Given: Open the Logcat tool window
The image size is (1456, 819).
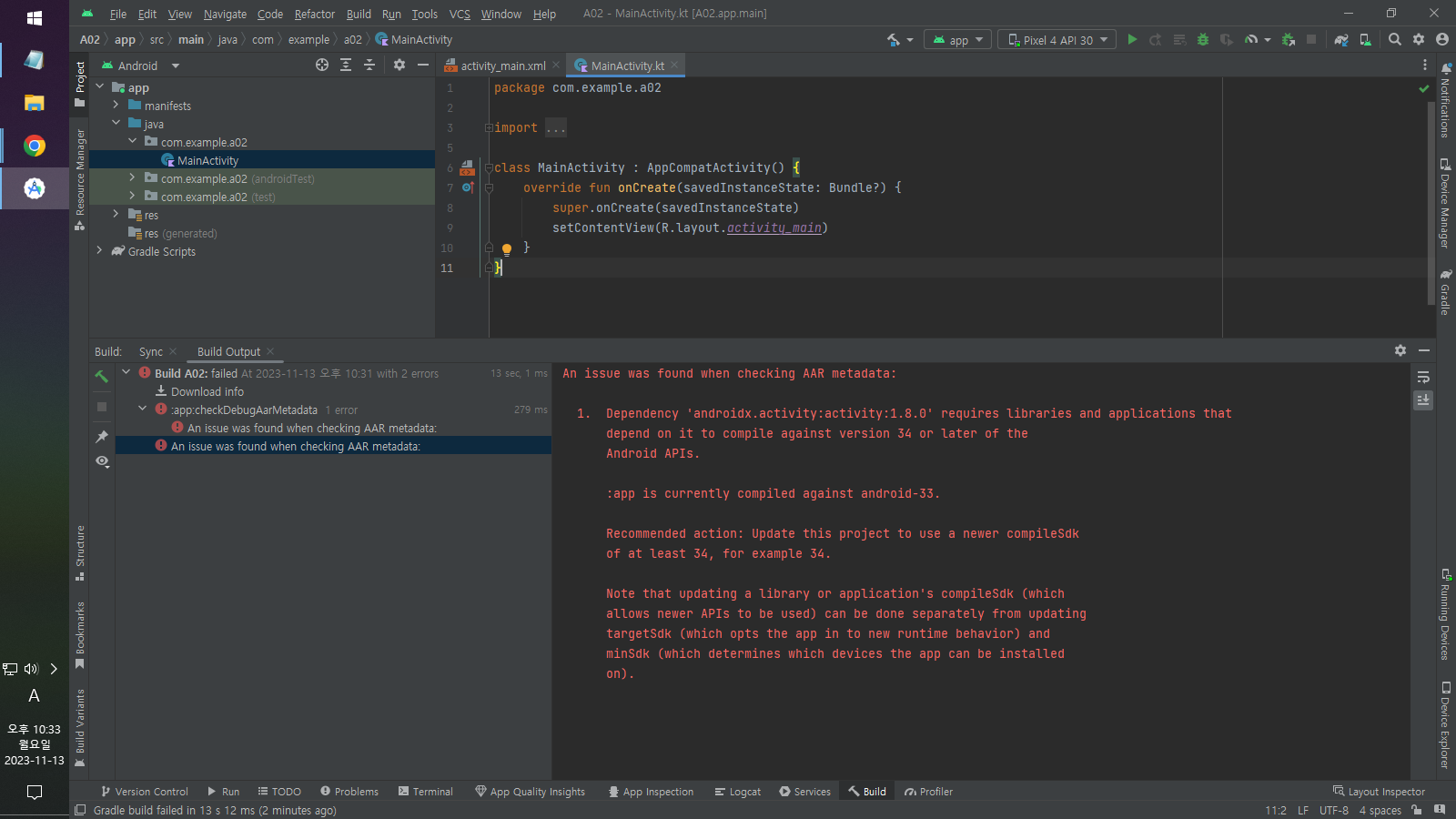Looking at the screenshot, I should point(737,792).
